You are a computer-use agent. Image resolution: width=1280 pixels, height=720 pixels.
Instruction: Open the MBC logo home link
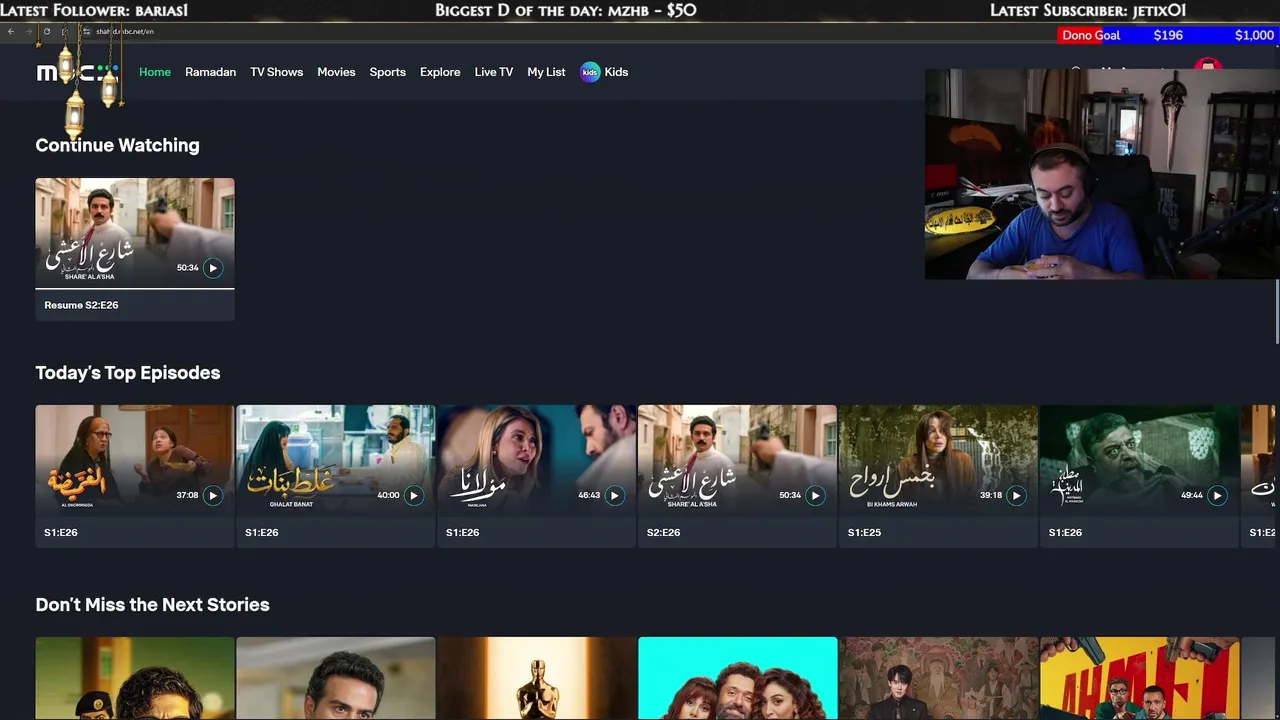[77, 72]
